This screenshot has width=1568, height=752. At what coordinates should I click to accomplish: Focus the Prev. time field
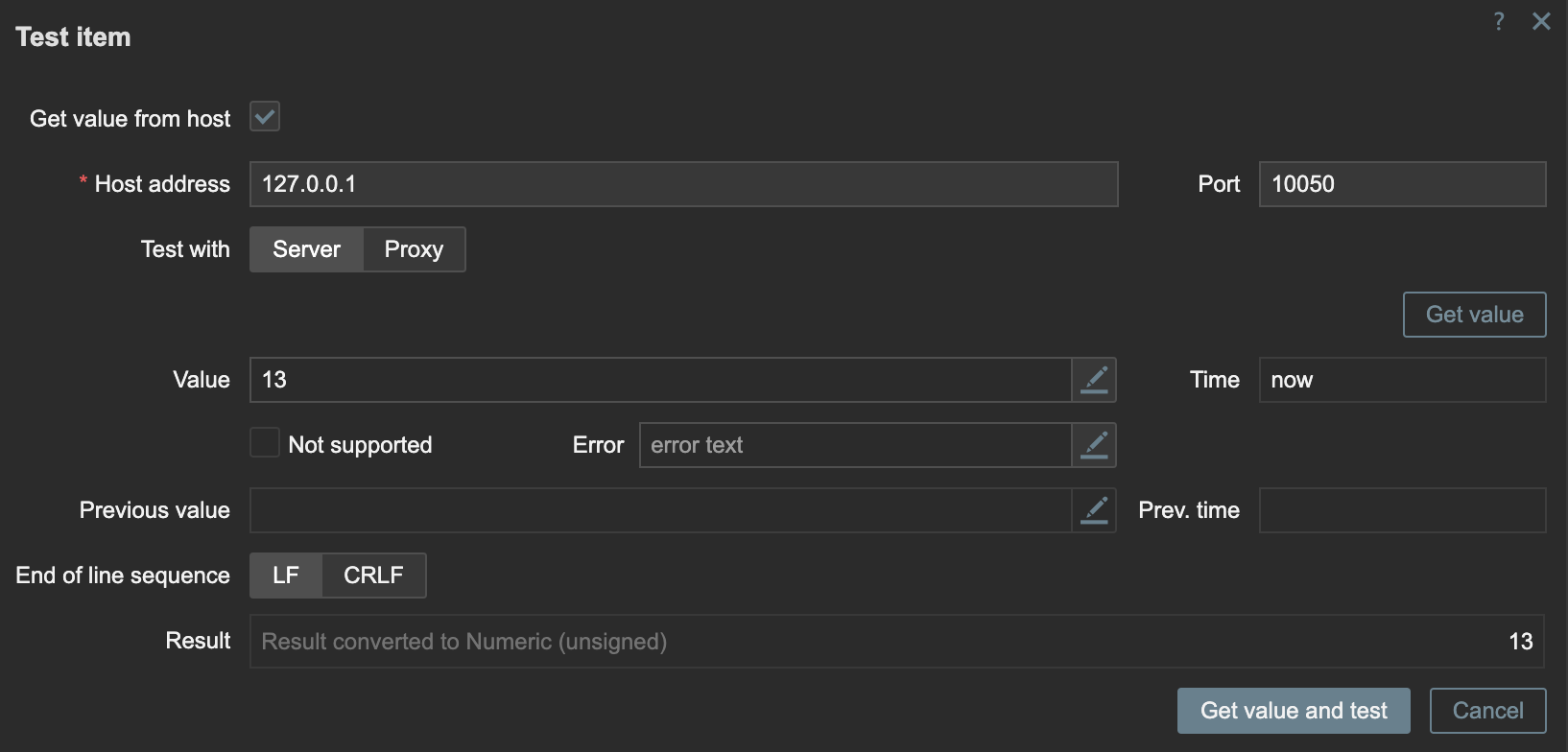pos(1402,510)
